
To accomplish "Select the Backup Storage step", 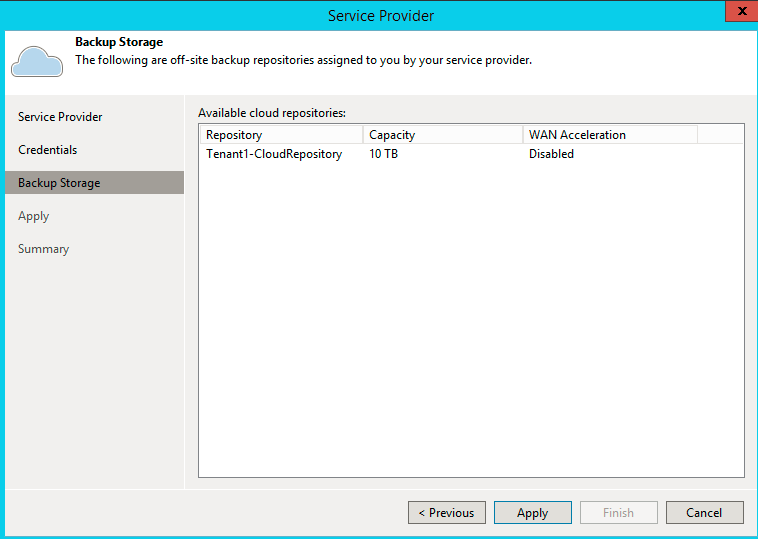I will point(94,183).
